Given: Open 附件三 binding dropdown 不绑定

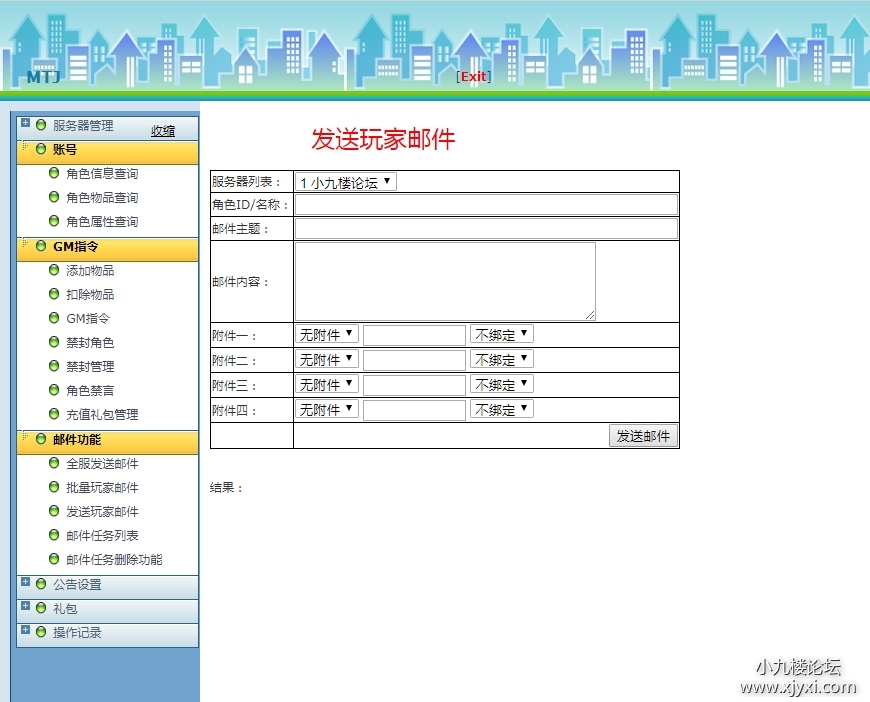Looking at the screenshot, I should coord(501,384).
